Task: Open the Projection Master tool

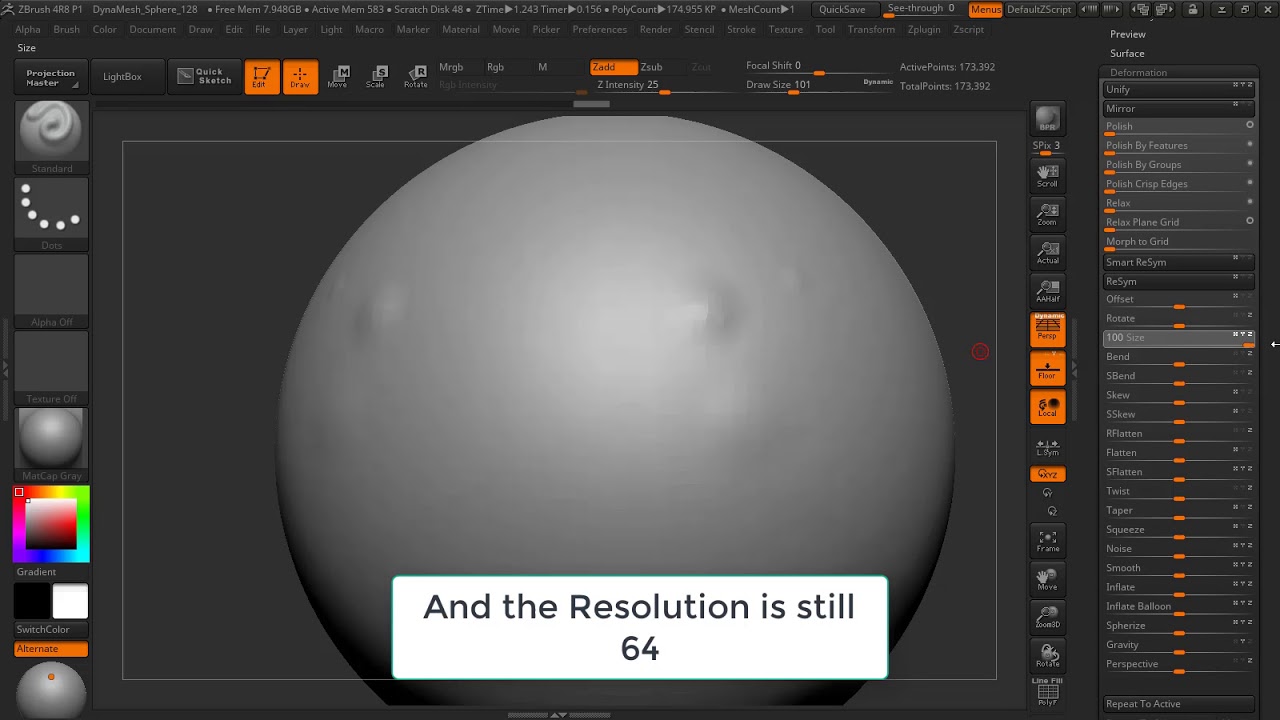Action: 50,77
